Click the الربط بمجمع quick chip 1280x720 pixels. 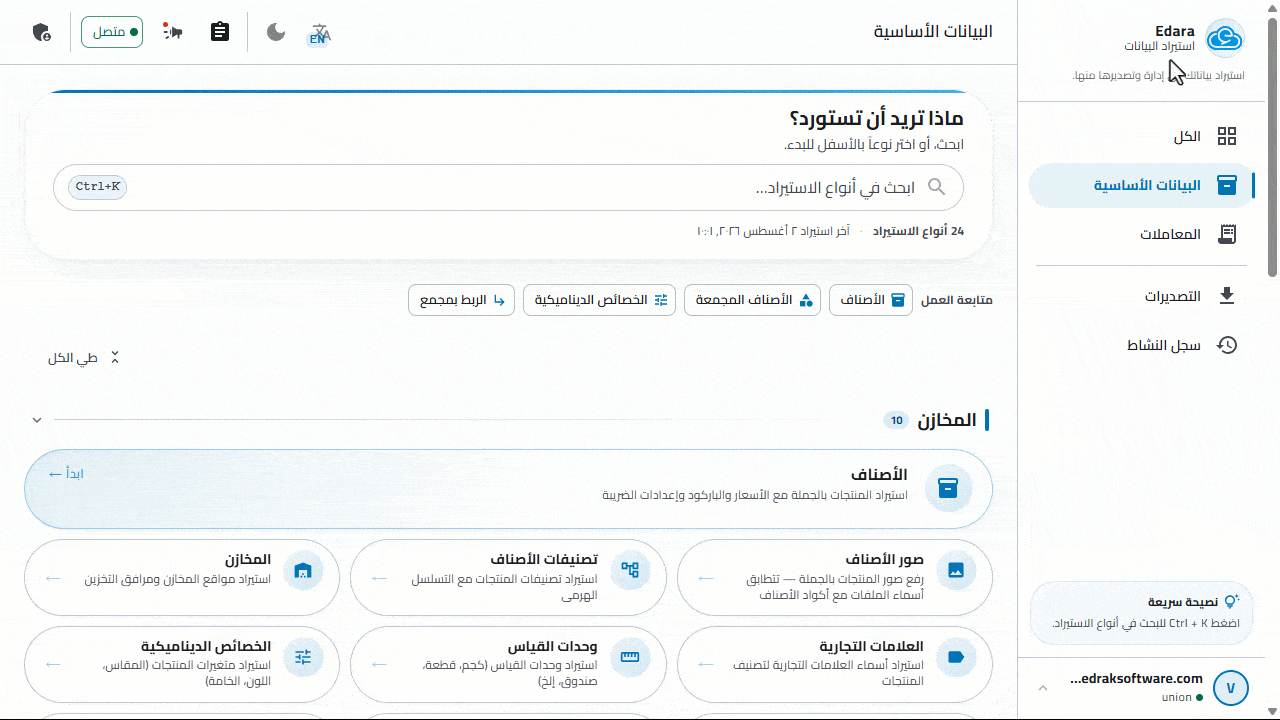[462, 300]
